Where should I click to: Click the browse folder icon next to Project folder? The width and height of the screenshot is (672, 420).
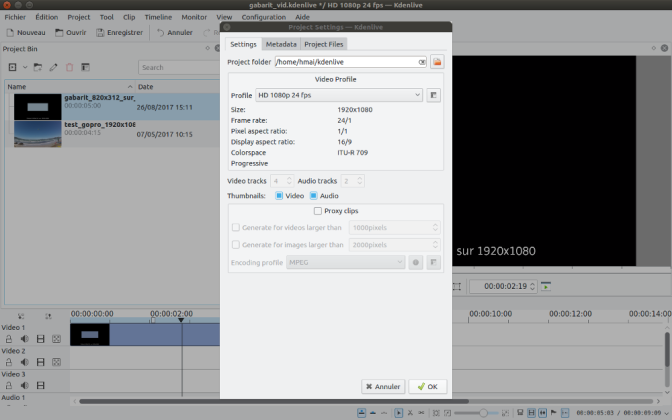[x=437, y=62]
